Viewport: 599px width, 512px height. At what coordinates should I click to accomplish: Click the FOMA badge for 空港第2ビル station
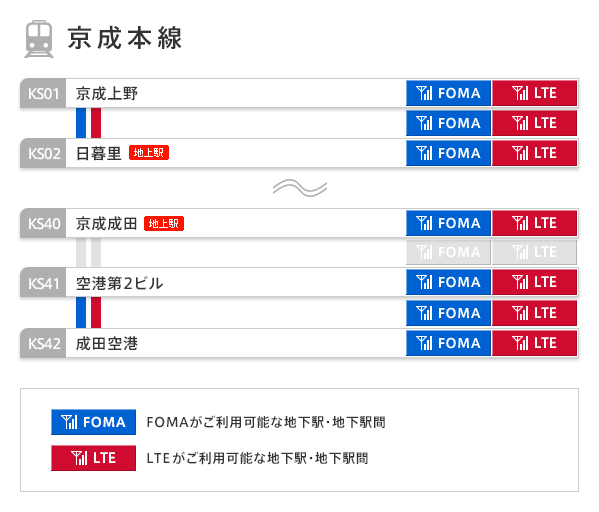click(448, 282)
